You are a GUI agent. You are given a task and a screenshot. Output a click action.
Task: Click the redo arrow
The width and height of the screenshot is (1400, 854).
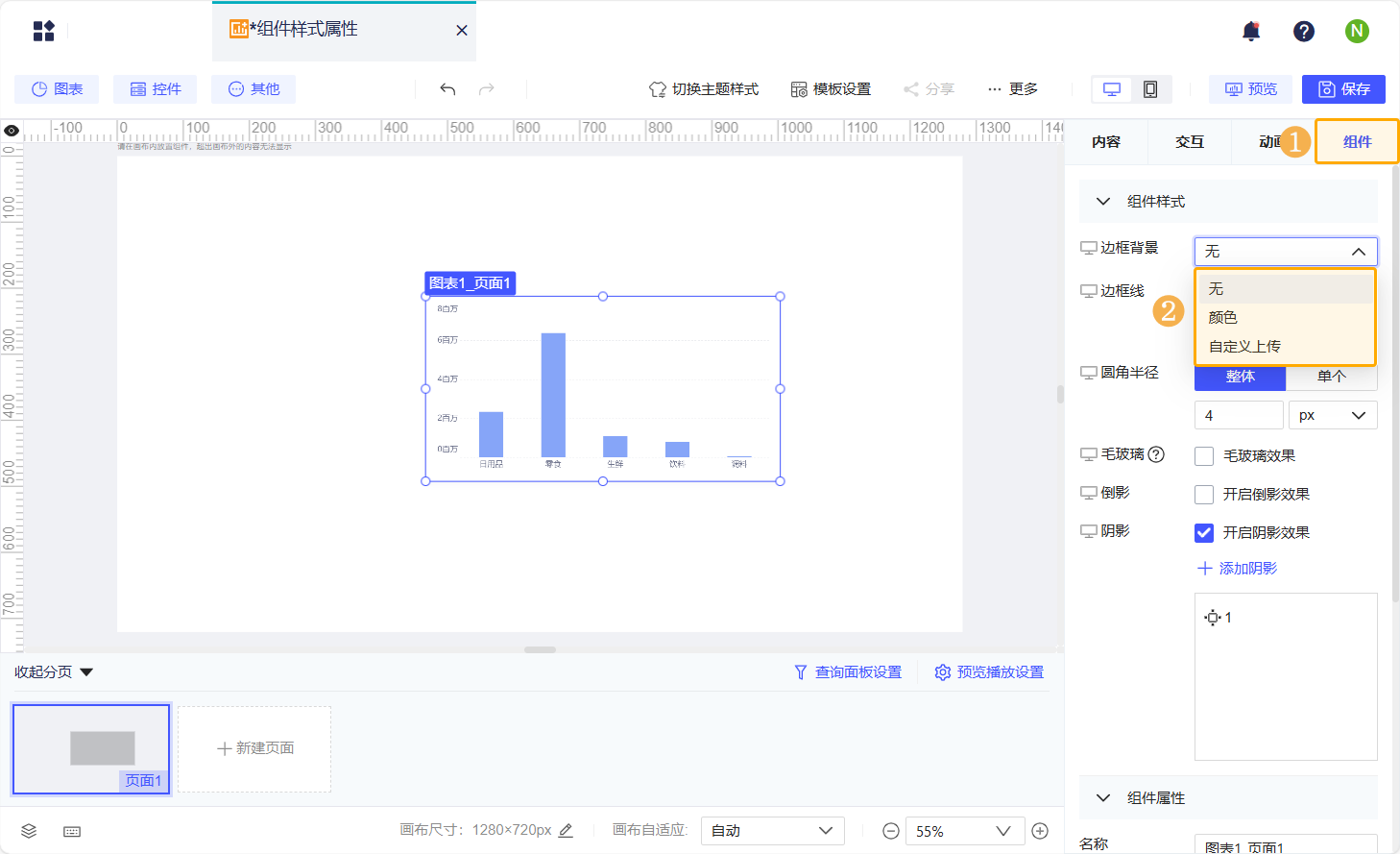pyautogui.click(x=487, y=89)
